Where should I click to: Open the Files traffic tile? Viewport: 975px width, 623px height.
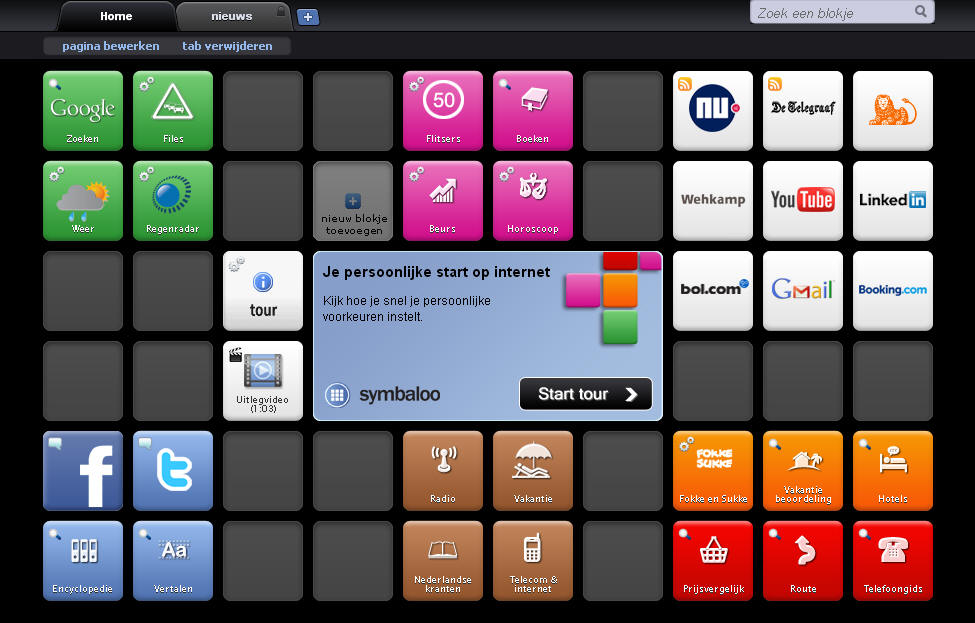click(x=173, y=111)
